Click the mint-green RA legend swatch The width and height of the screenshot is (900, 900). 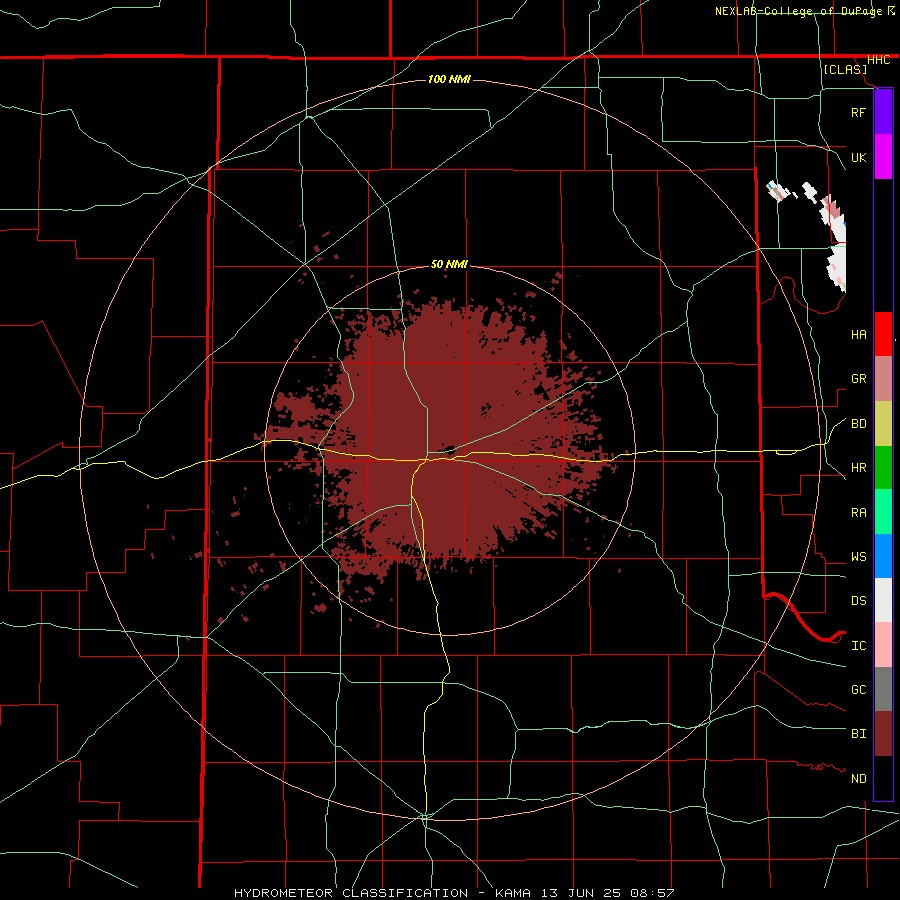pos(883,512)
